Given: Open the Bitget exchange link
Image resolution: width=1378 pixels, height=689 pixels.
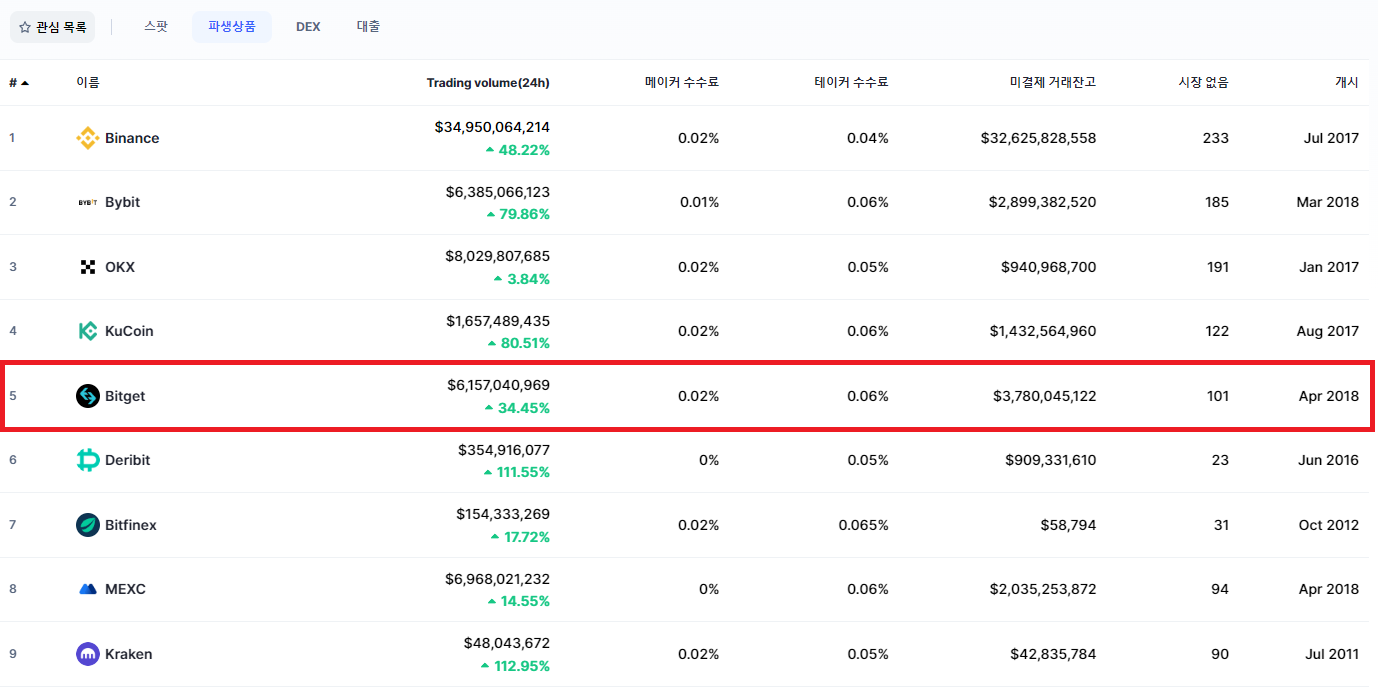Looking at the screenshot, I should click(125, 396).
